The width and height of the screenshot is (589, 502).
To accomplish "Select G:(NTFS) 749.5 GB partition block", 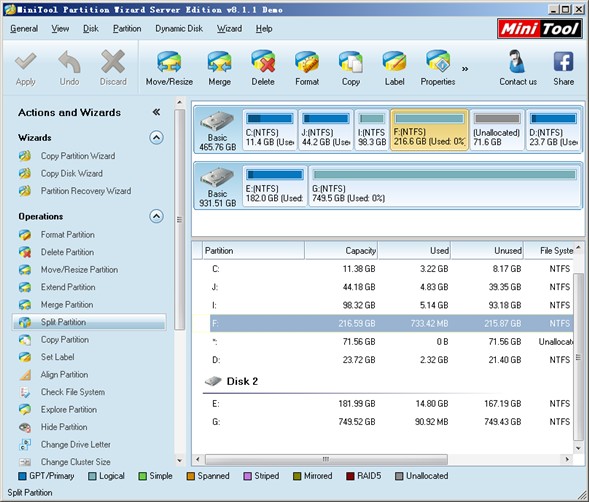I will [x=444, y=186].
